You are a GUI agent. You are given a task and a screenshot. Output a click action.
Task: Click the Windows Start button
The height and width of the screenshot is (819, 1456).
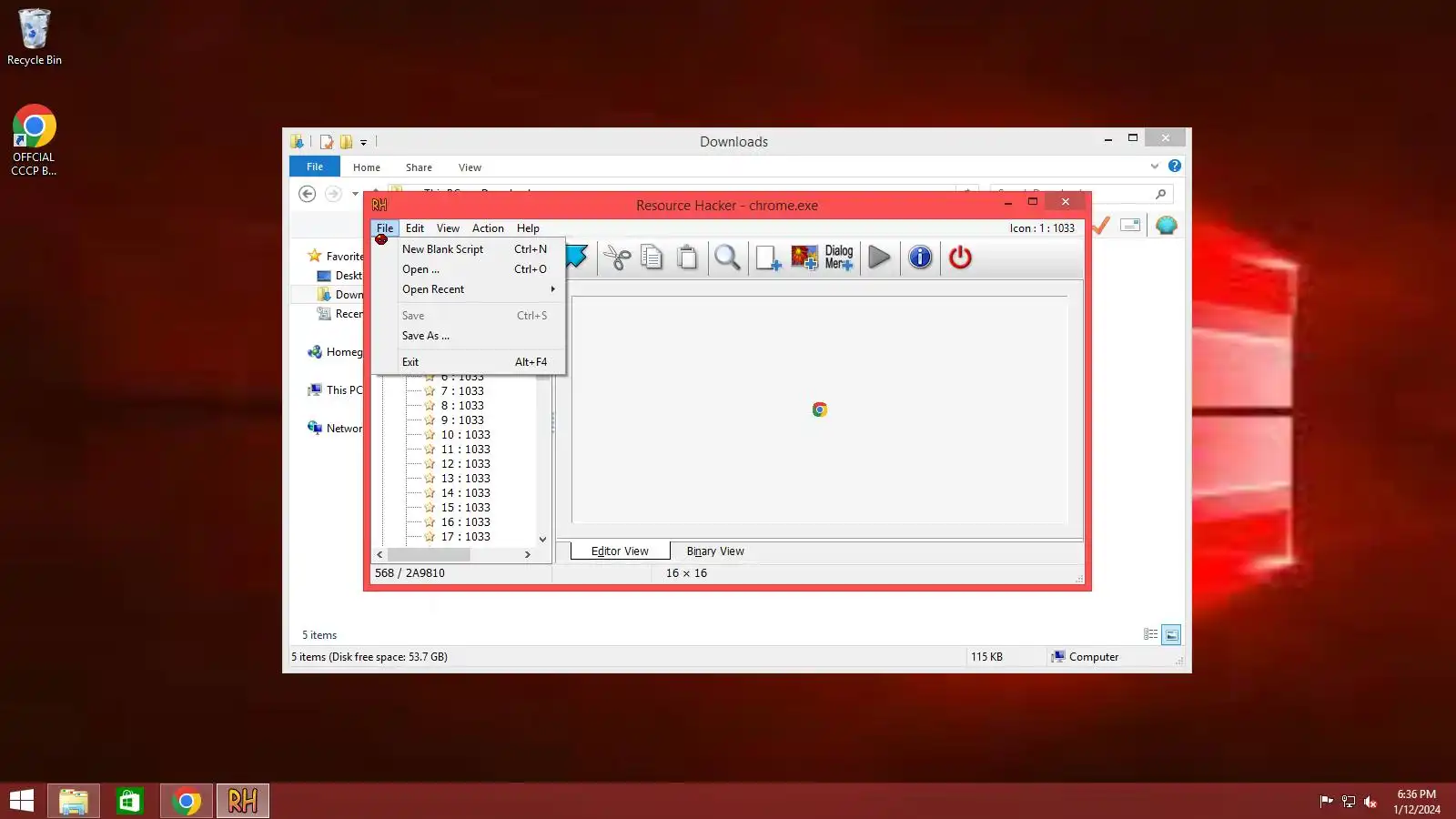(22, 801)
